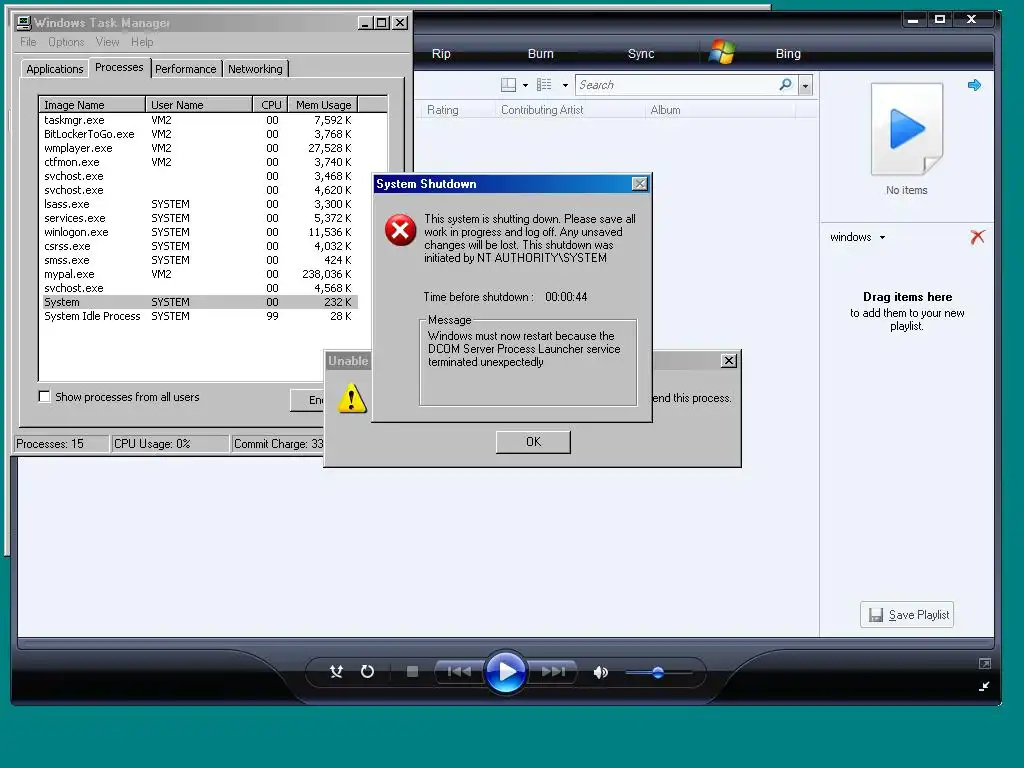Viewport: 1024px width, 768px height.
Task: Open the Sync tab in Media Player
Action: 641,54
